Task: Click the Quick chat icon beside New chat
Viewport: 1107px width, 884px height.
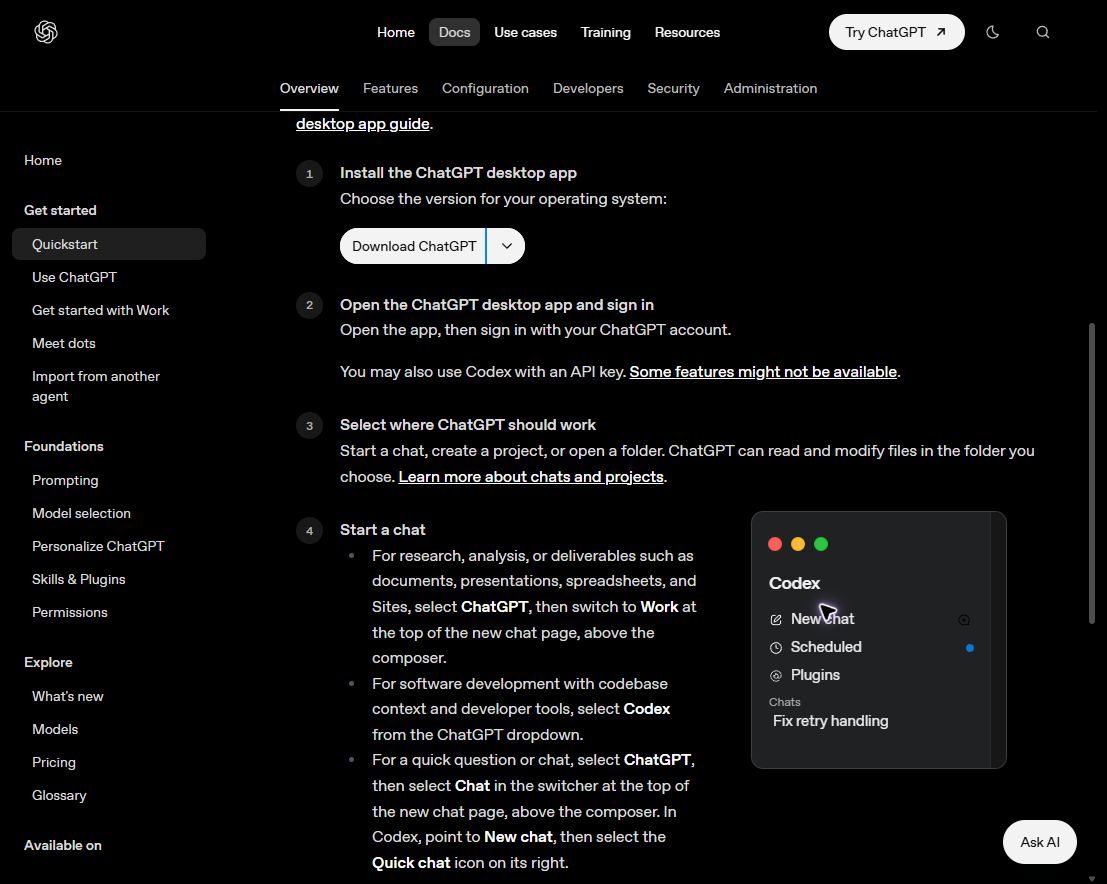Action: point(964,620)
